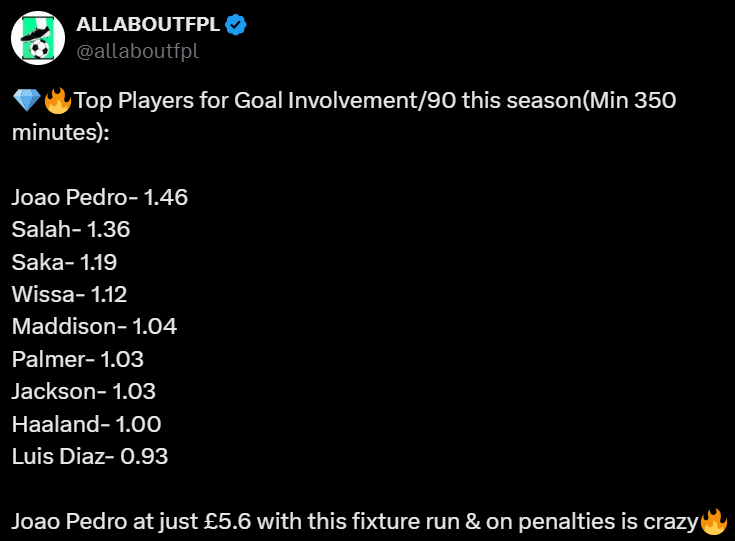Click the fire emoji beside Top Players
Viewport: 735px width, 541px height.
tap(57, 100)
